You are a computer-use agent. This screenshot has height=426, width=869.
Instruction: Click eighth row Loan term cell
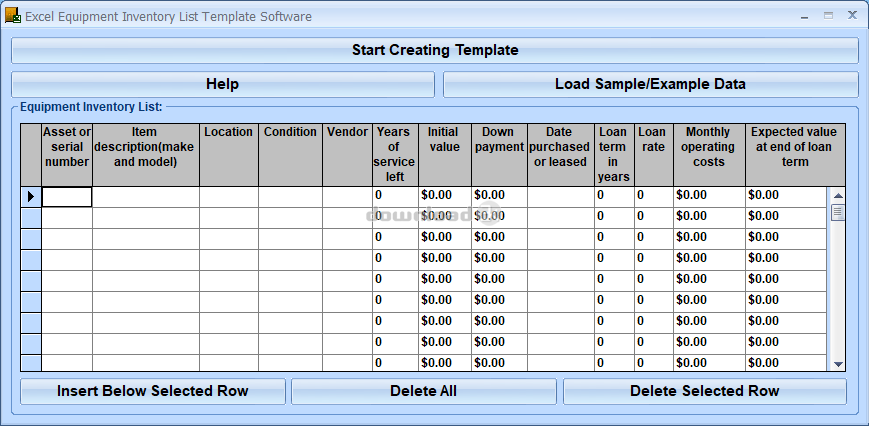[615, 345]
